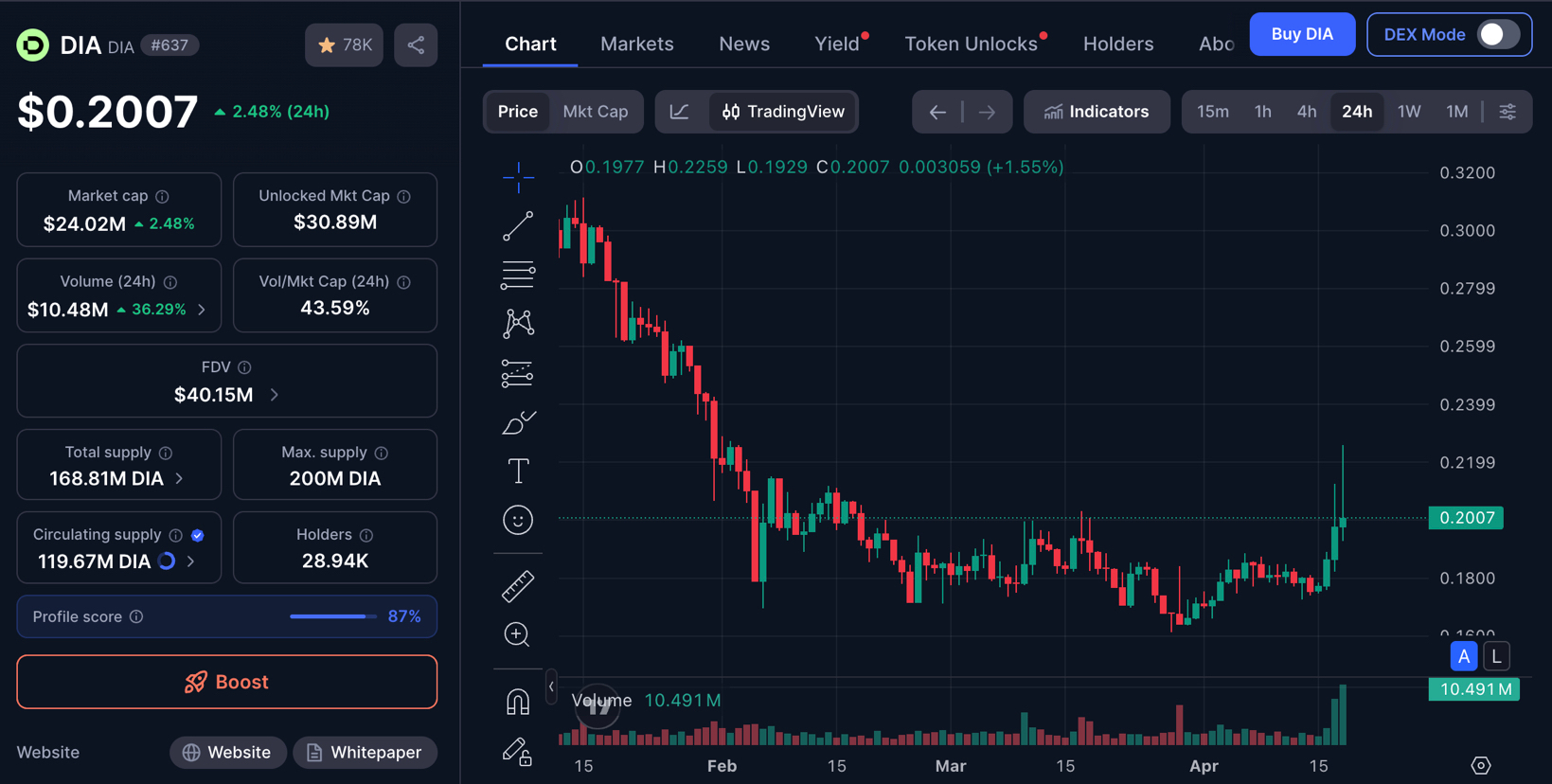Click the Holders info icon

click(x=366, y=535)
